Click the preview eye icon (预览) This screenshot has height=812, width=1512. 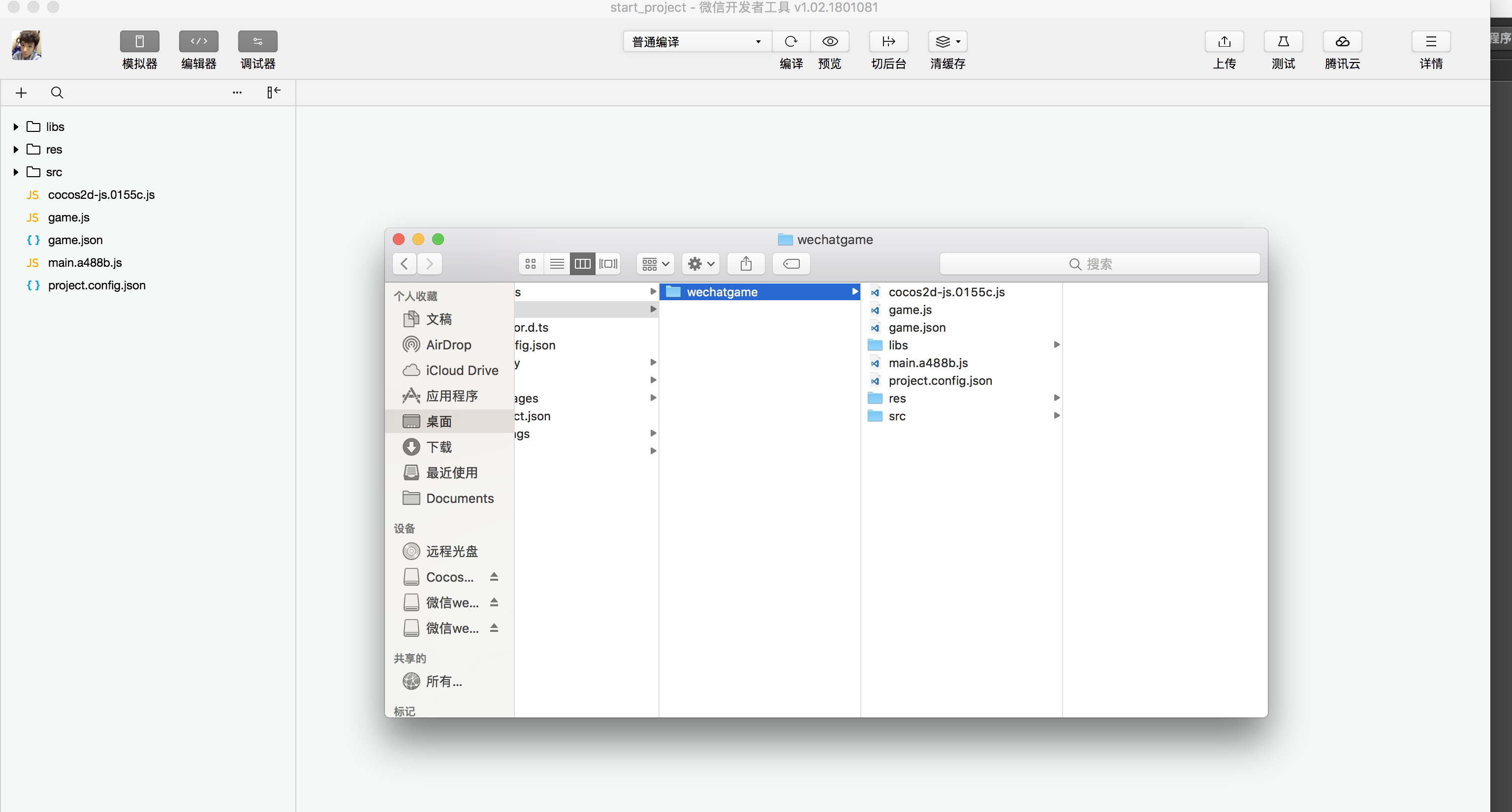(x=829, y=41)
